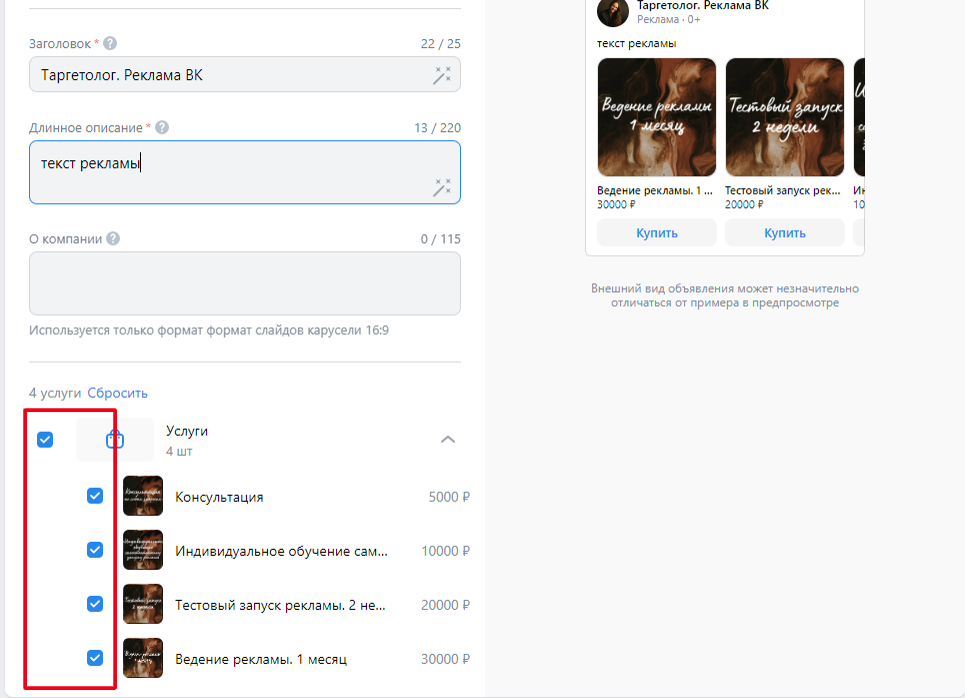Click the Тестовый запуск 2 недели preview card image
The height and width of the screenshot is (698, 965).
coord(785,117)
